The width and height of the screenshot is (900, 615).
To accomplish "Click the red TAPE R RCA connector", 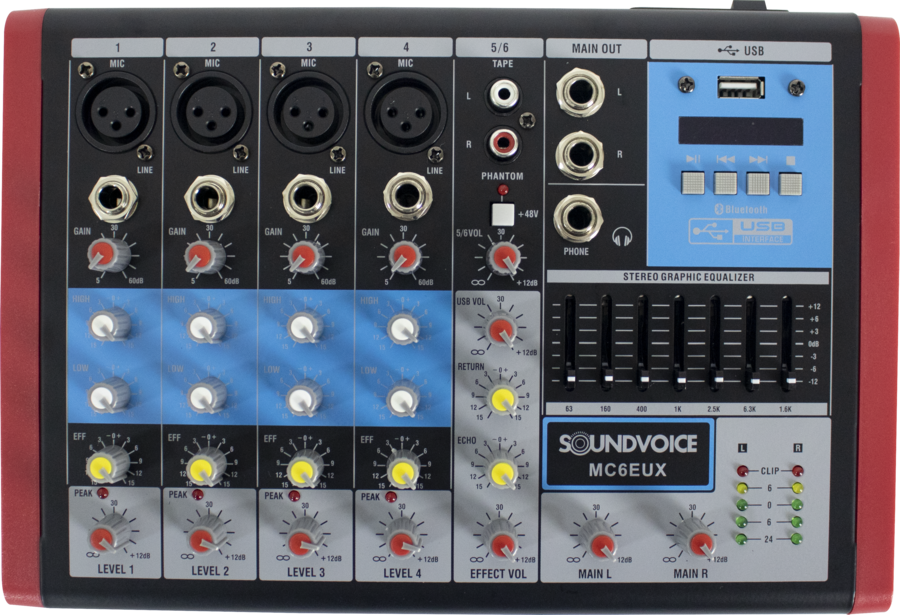I will point(503,142).
